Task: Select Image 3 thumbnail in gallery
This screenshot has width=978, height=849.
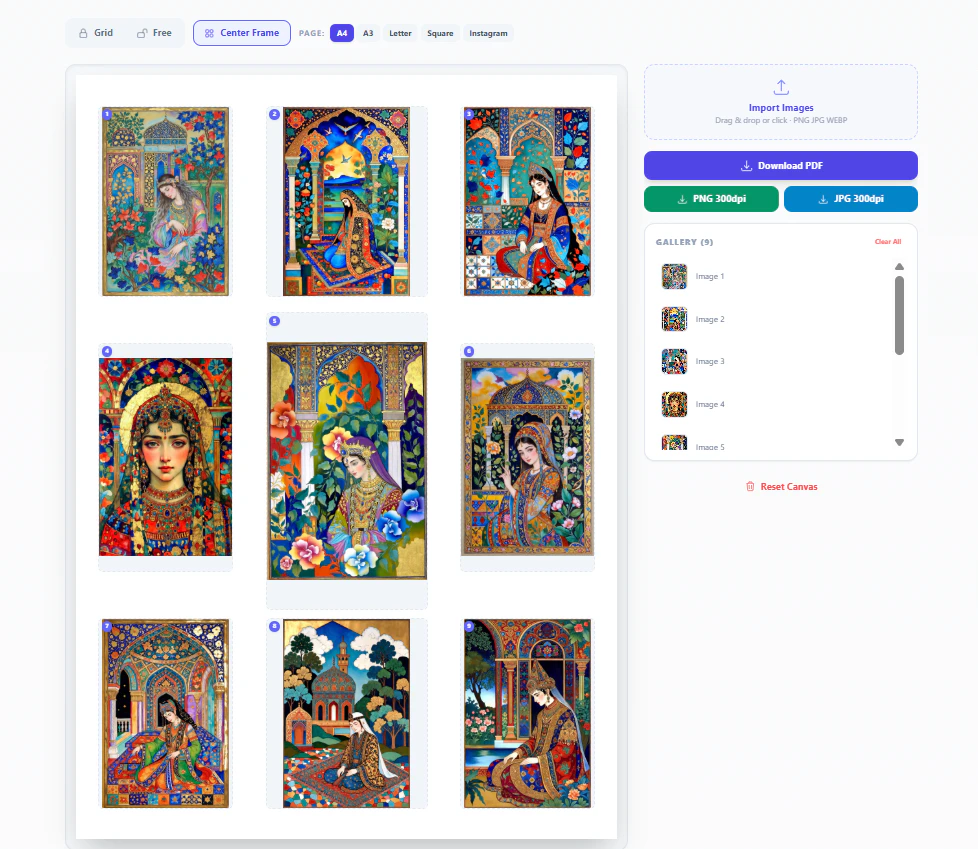Action: click(674, 361)
